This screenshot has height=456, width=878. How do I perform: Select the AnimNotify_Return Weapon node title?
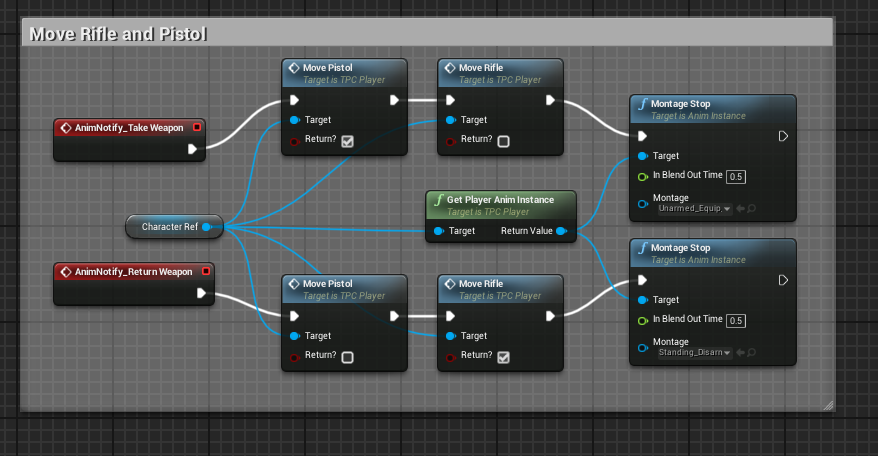(134, 272)
